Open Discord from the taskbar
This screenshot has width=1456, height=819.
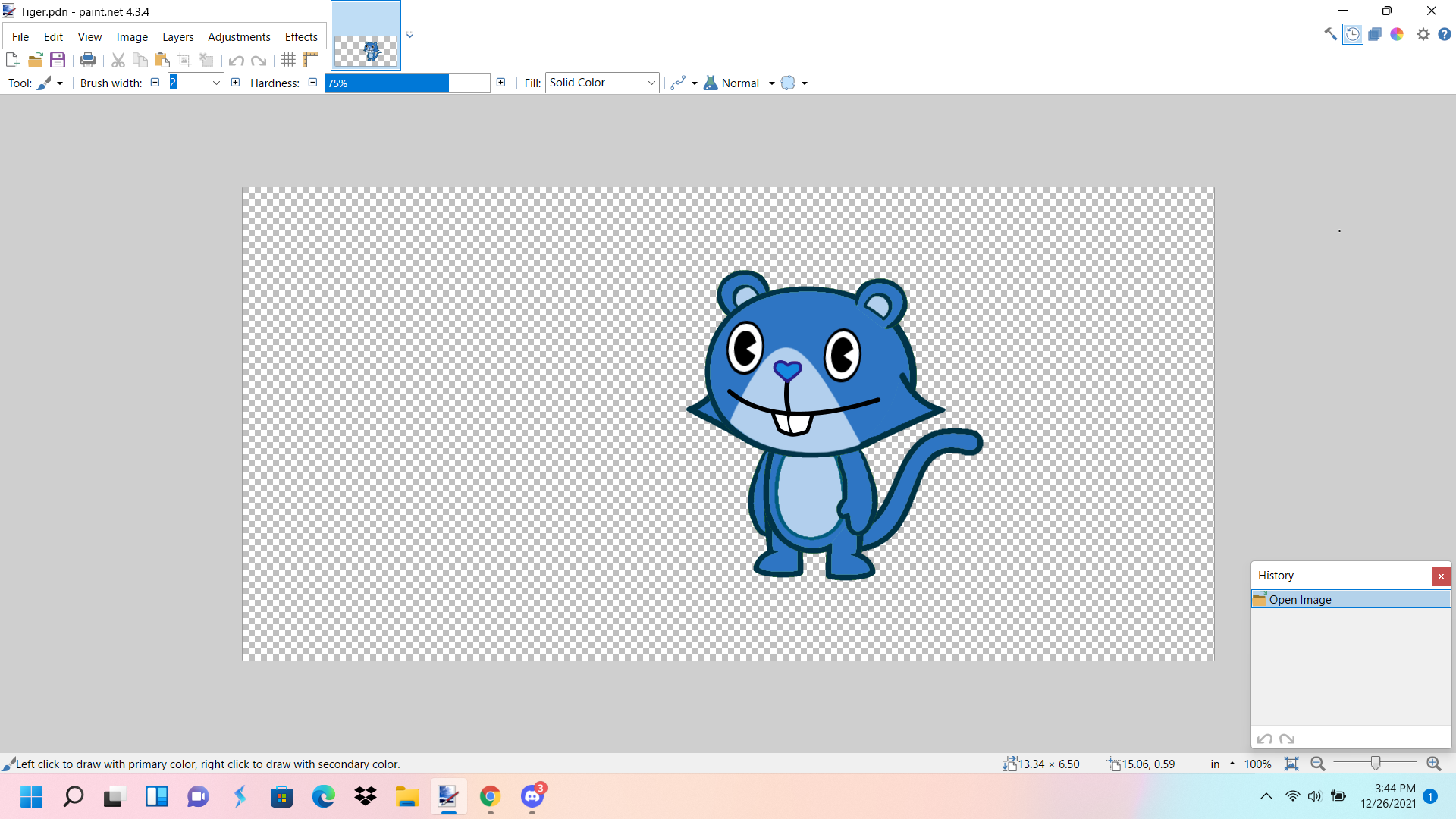click(532, 796)
